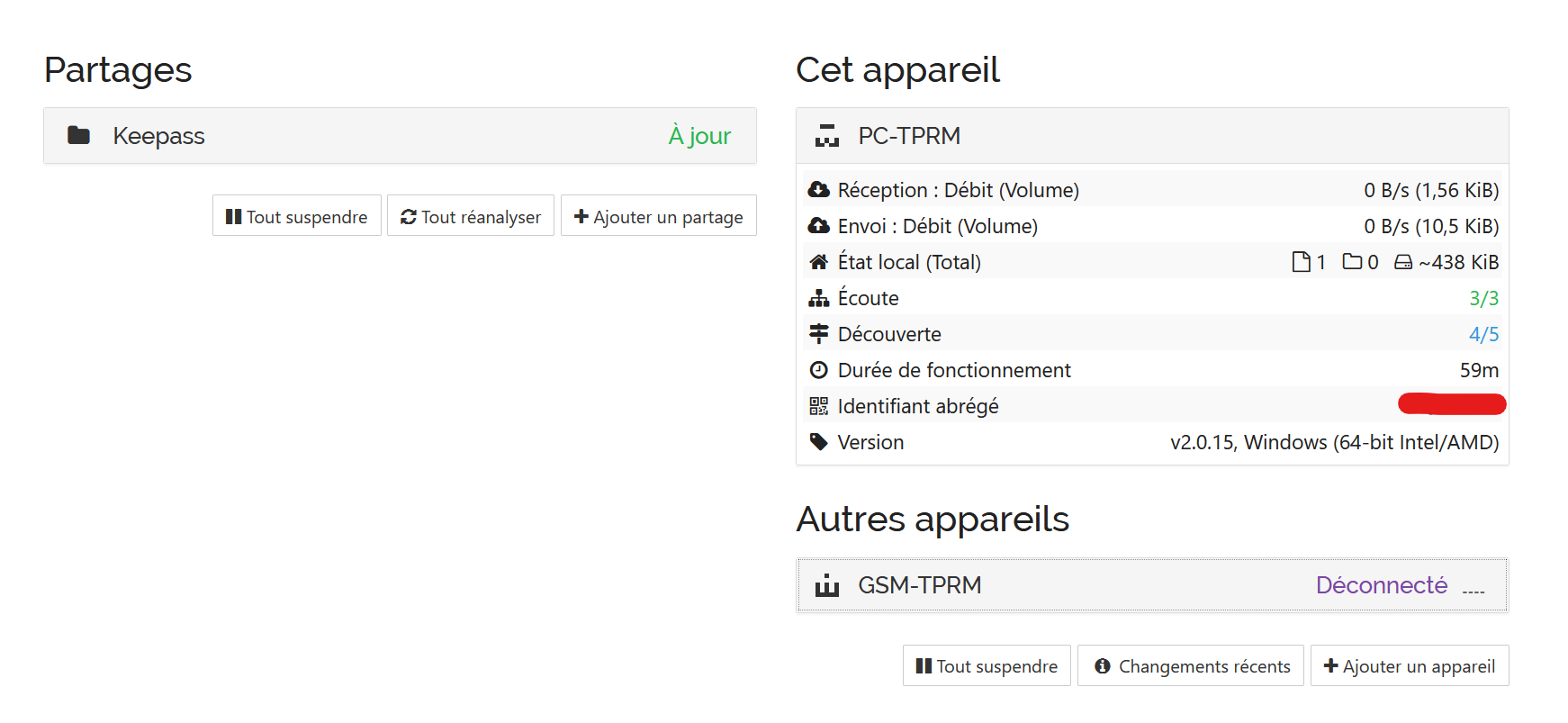Click the signpost icon beside Découverte
Image resolution: width=1568 pixels, height=723 pixels.
[x=818, y=334]
